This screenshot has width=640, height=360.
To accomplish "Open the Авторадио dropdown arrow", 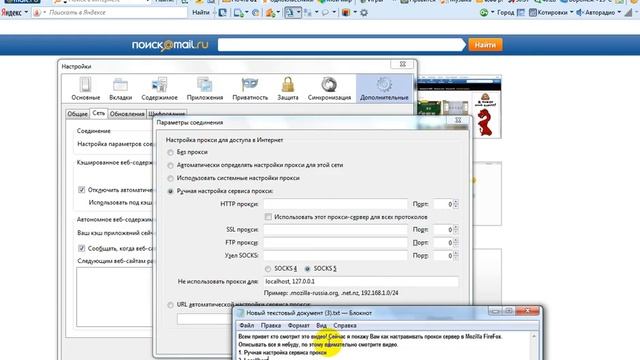I will [x=619, y=13].
